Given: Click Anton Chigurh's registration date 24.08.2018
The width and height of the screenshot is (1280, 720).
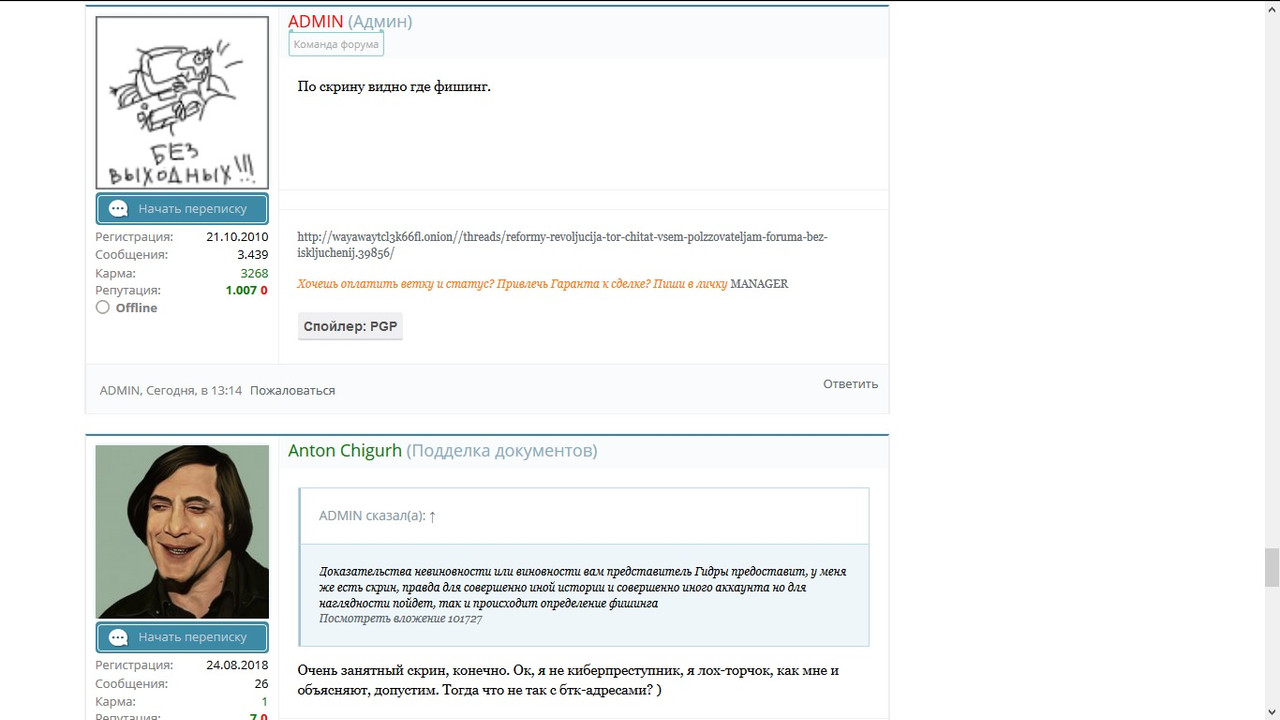Looking at the screenshot, I should point(237,665).
